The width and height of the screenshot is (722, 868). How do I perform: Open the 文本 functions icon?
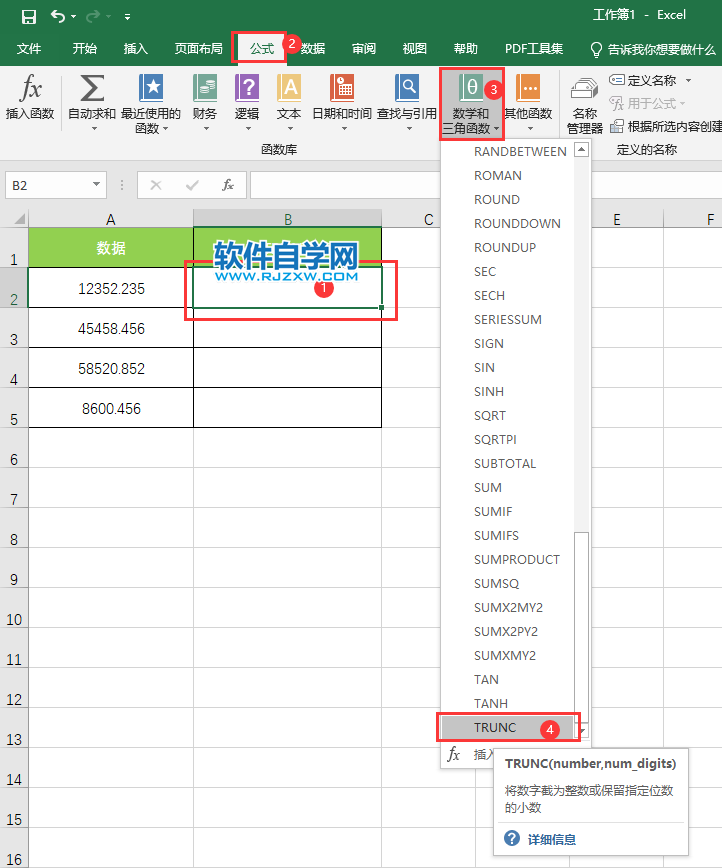pyautogui.click(x=289, y=89)
